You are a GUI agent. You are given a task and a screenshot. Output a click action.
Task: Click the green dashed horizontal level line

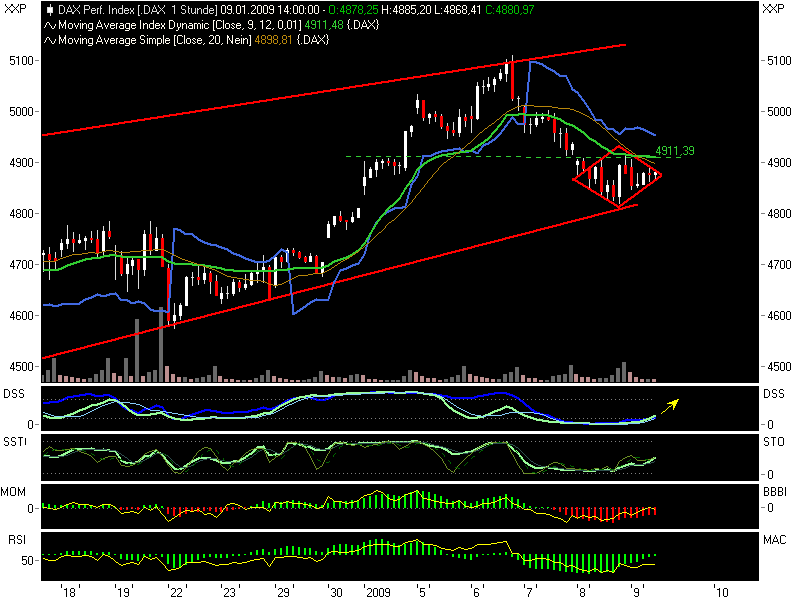pyautogui.click(x=450, y=156)
